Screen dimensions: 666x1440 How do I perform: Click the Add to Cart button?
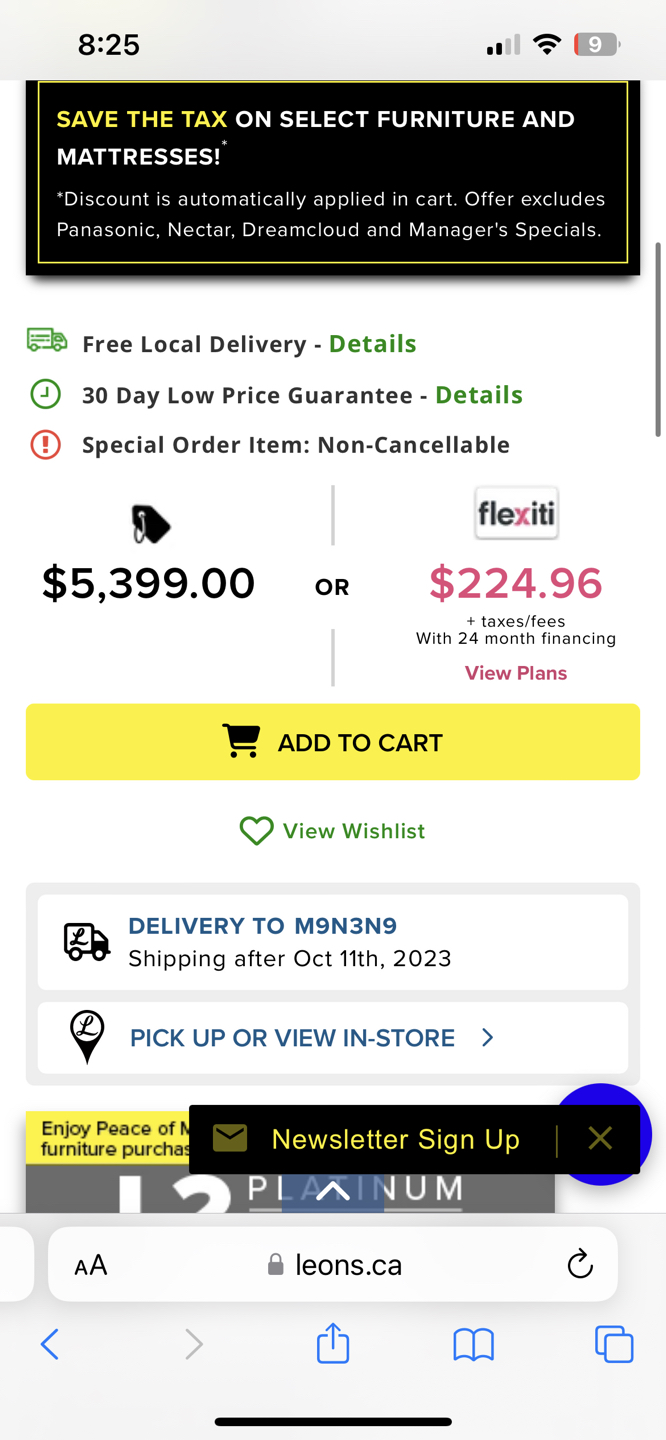[x=333, y=742]
